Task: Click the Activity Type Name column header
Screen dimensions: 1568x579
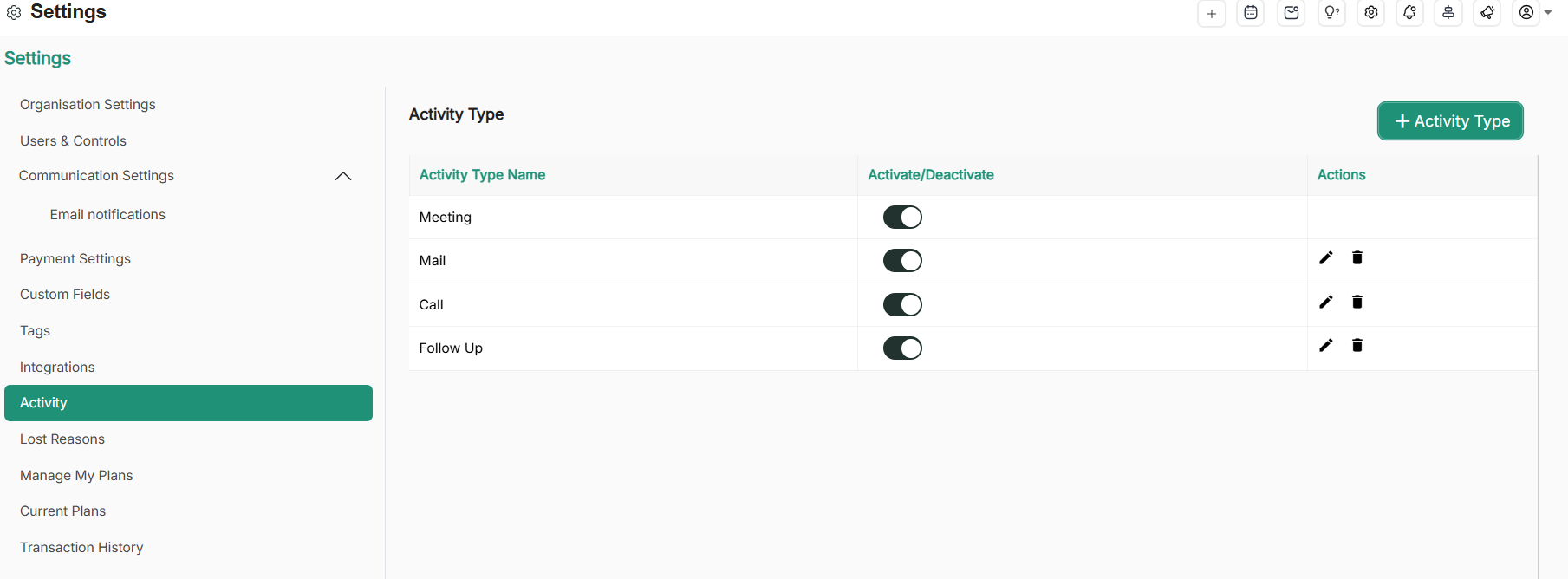Action: click(x=482, y=175)
